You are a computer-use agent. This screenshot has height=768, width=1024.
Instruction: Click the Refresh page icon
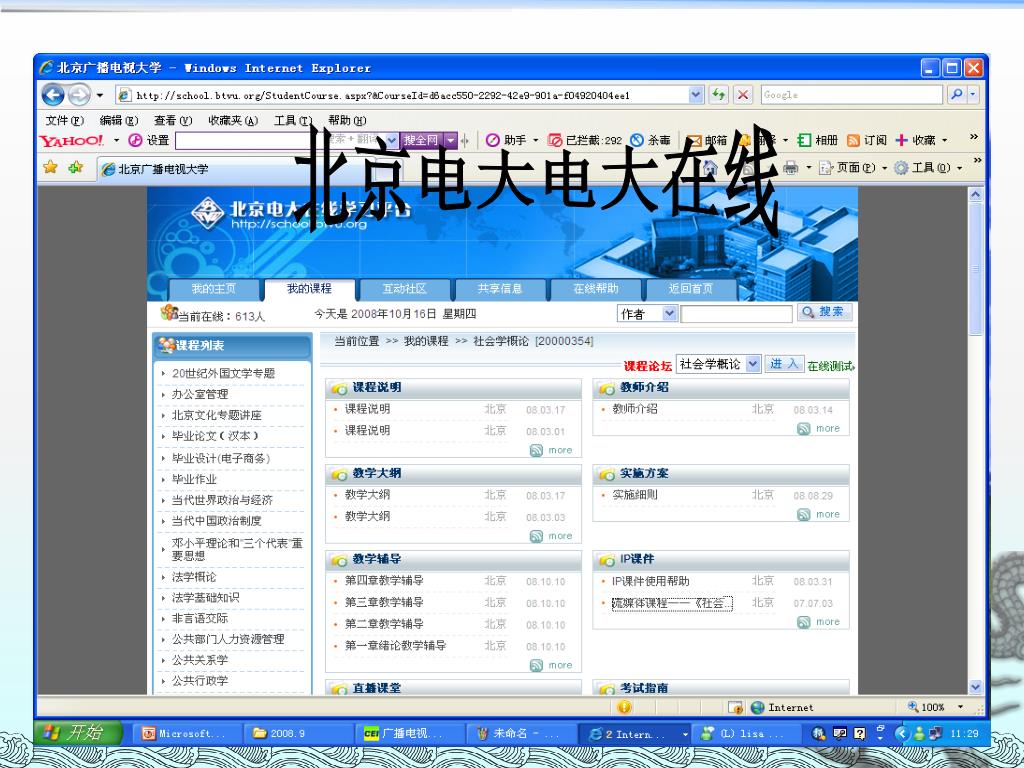[718, 95]
